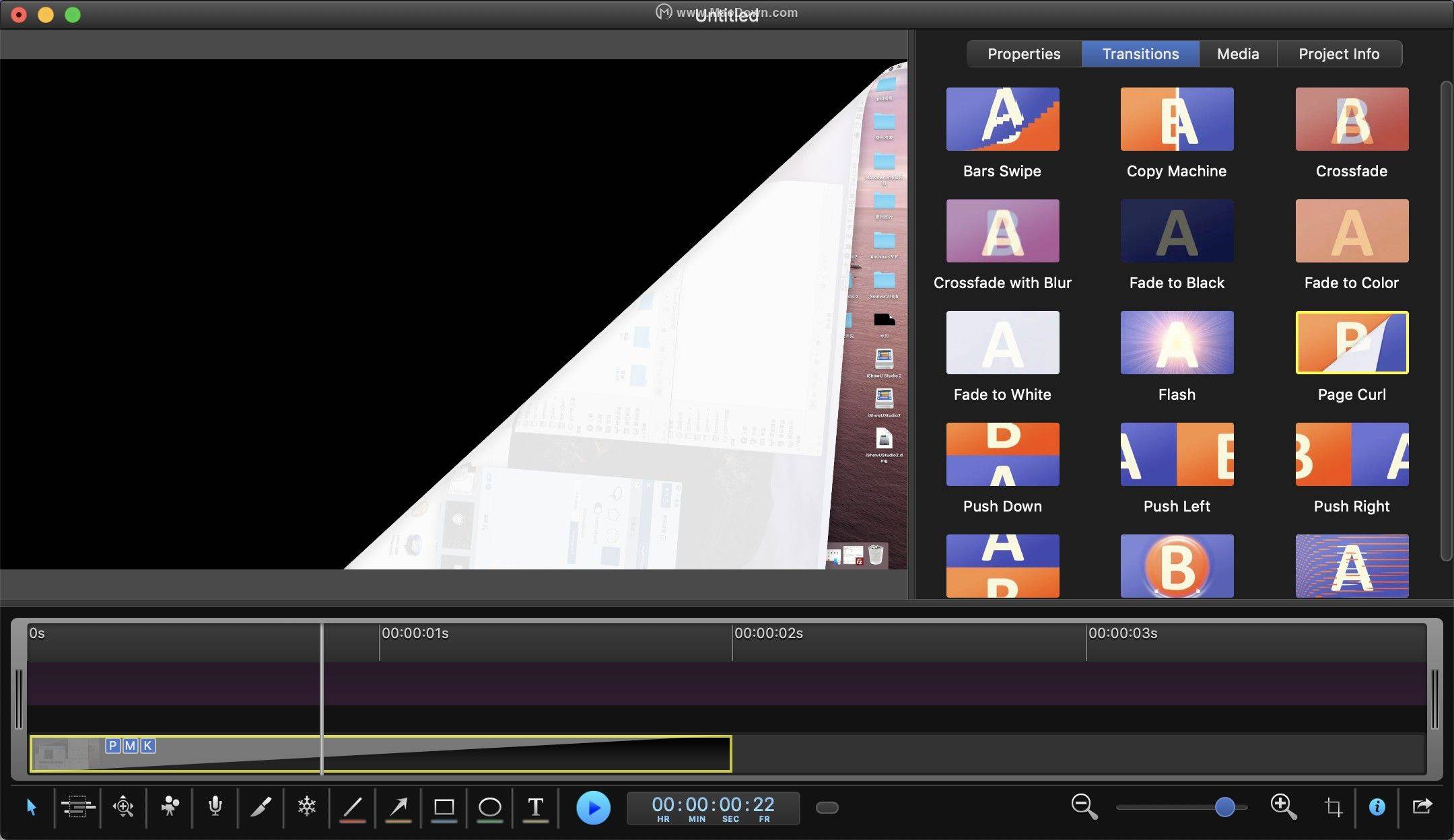Zoom in the timeline with magnifier plus
1454x840 pixels.
click(x=1283, y=806)
